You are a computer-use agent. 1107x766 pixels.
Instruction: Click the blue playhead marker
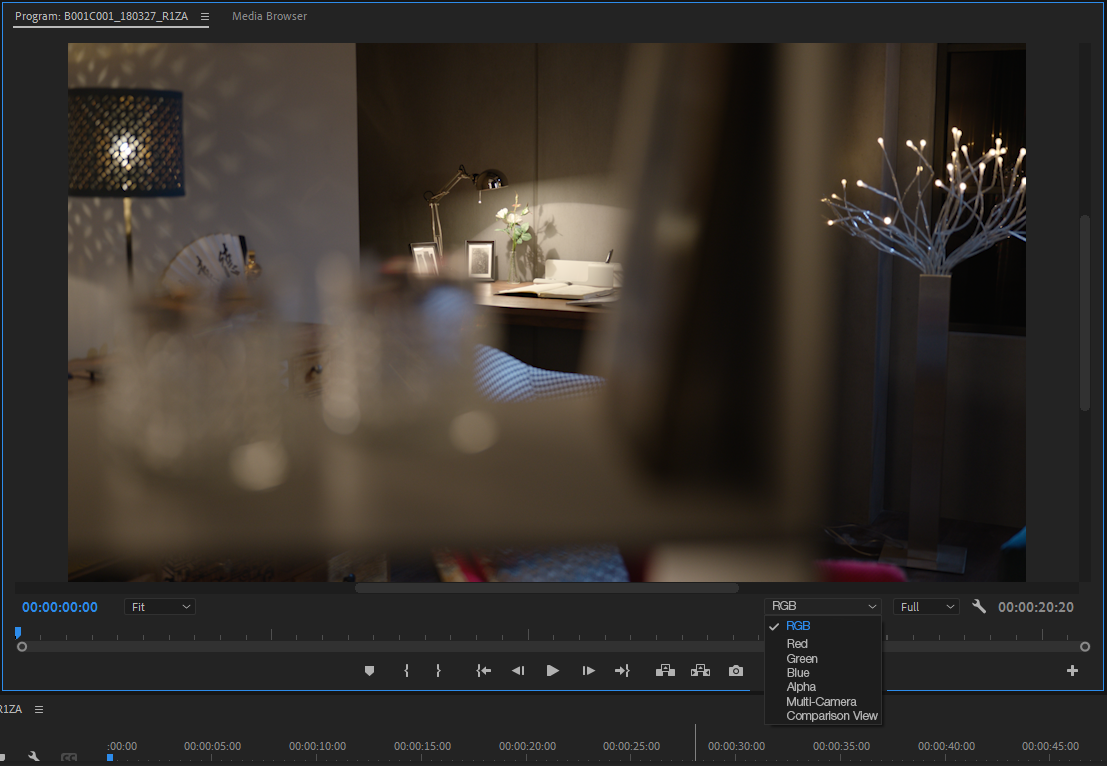(x=18, y=632)
